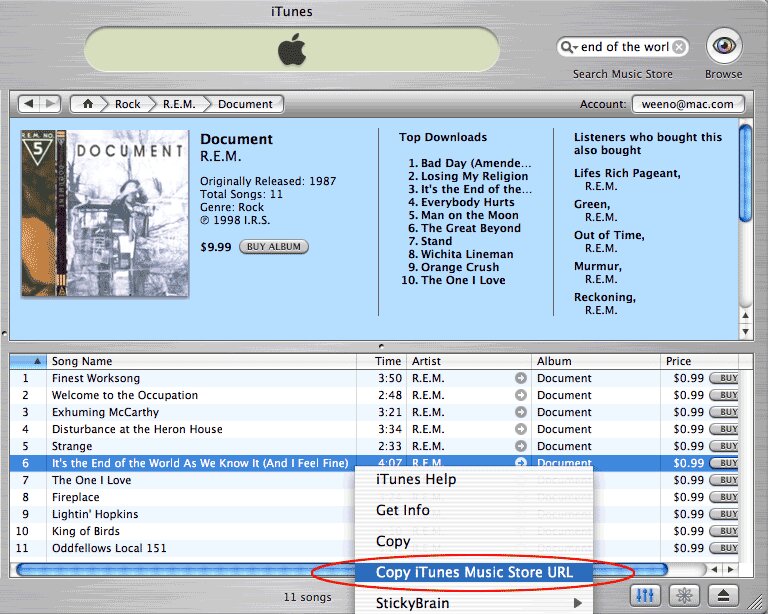Click the album pane scroll up arrow
Image resolution: width=768 pixels, height=614 pixels.
pyautogui.click(x=745, y=316)
